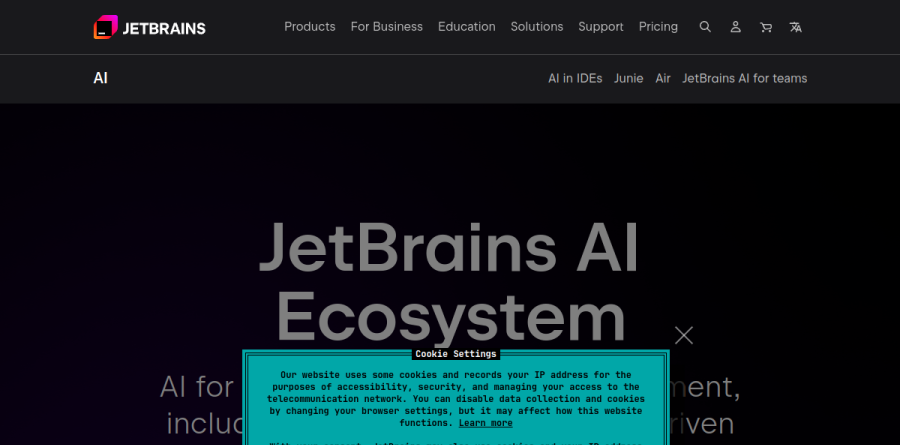Screen dimensions: 900x445
Task: Open the Products menu
Action: point(310,27)
